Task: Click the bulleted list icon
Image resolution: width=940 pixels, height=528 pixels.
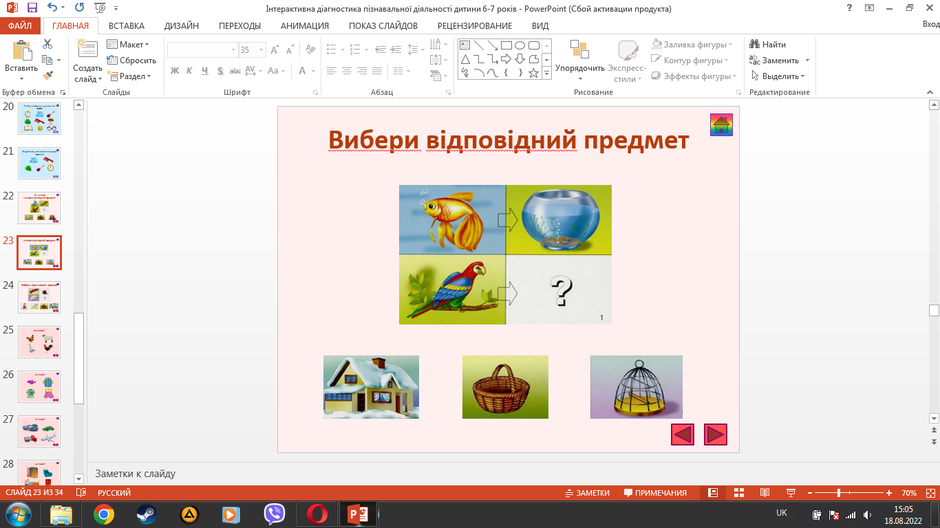Action: pyautogui.click(x=333, y=50)
